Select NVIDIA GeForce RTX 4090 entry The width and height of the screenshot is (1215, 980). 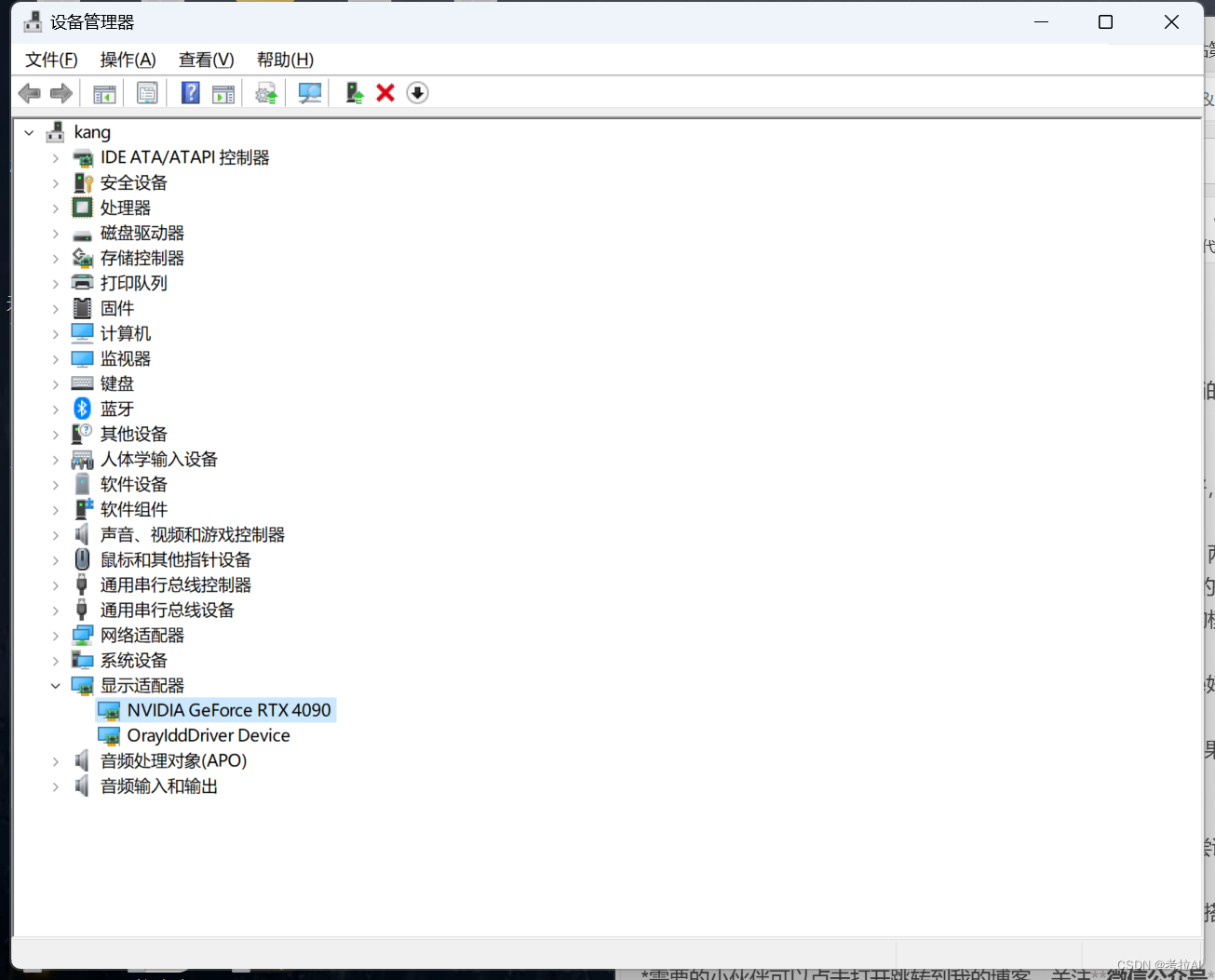click(229, 710)
